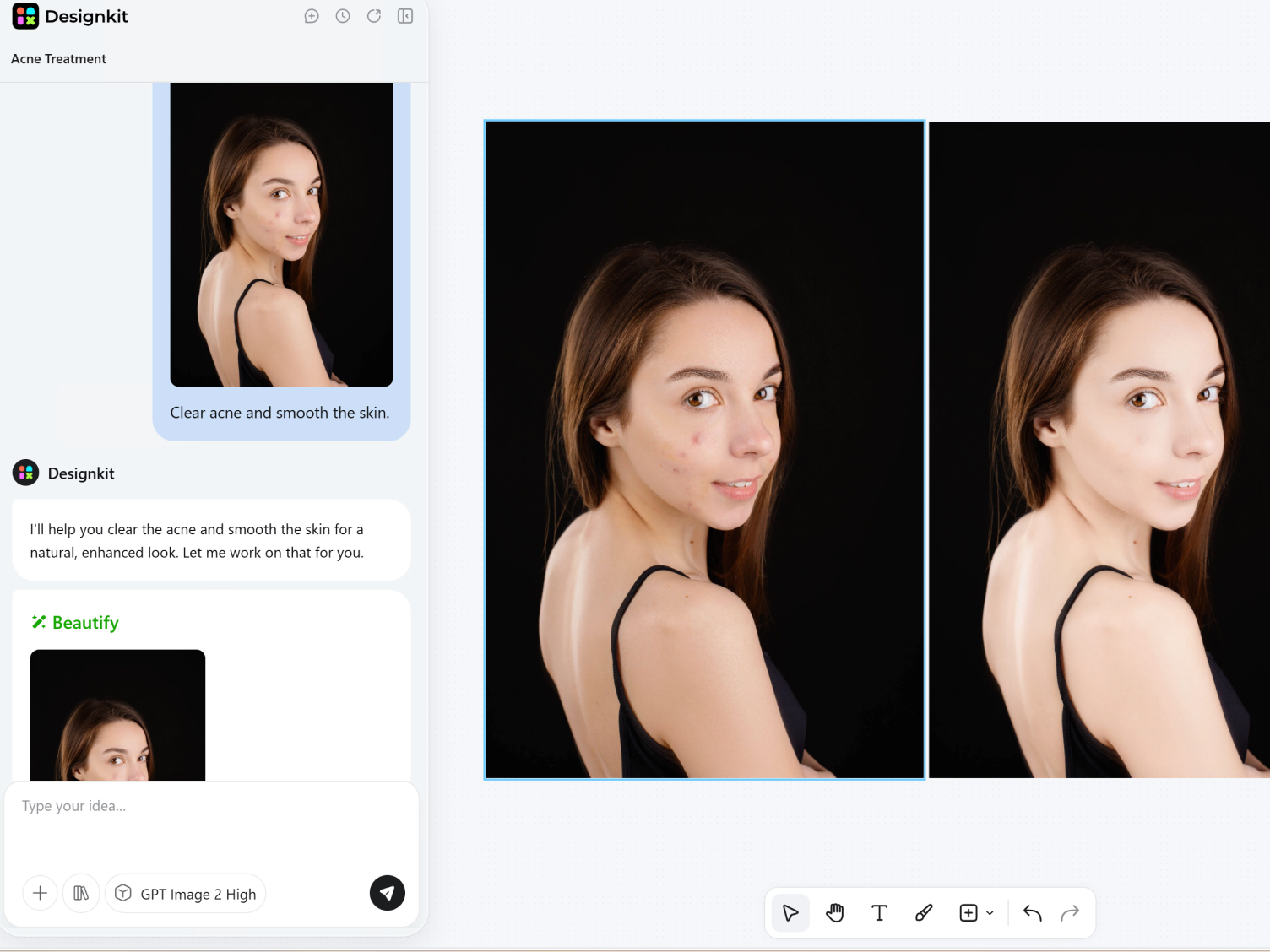
Task: Add attachment with the plus button
Action: coord(40,893)
